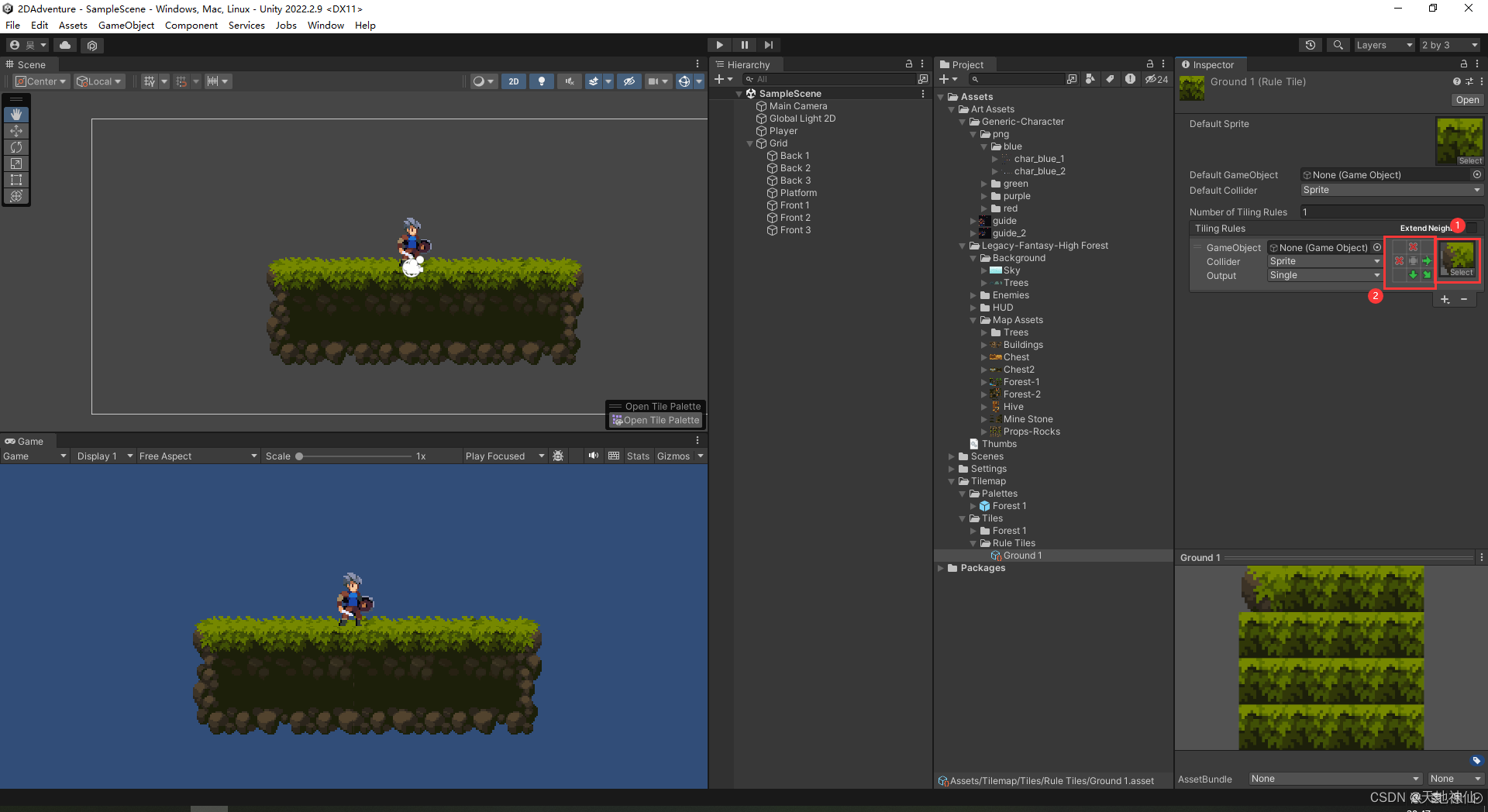Select the Move tool
Viewport: 1488px width, 812px height.
(16, 131)
